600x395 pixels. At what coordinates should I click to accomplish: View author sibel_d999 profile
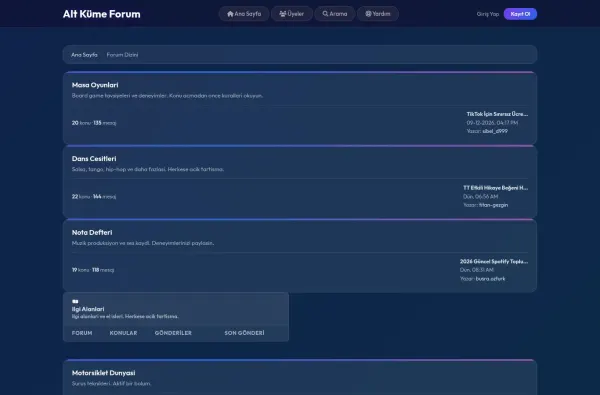point(495,131)
